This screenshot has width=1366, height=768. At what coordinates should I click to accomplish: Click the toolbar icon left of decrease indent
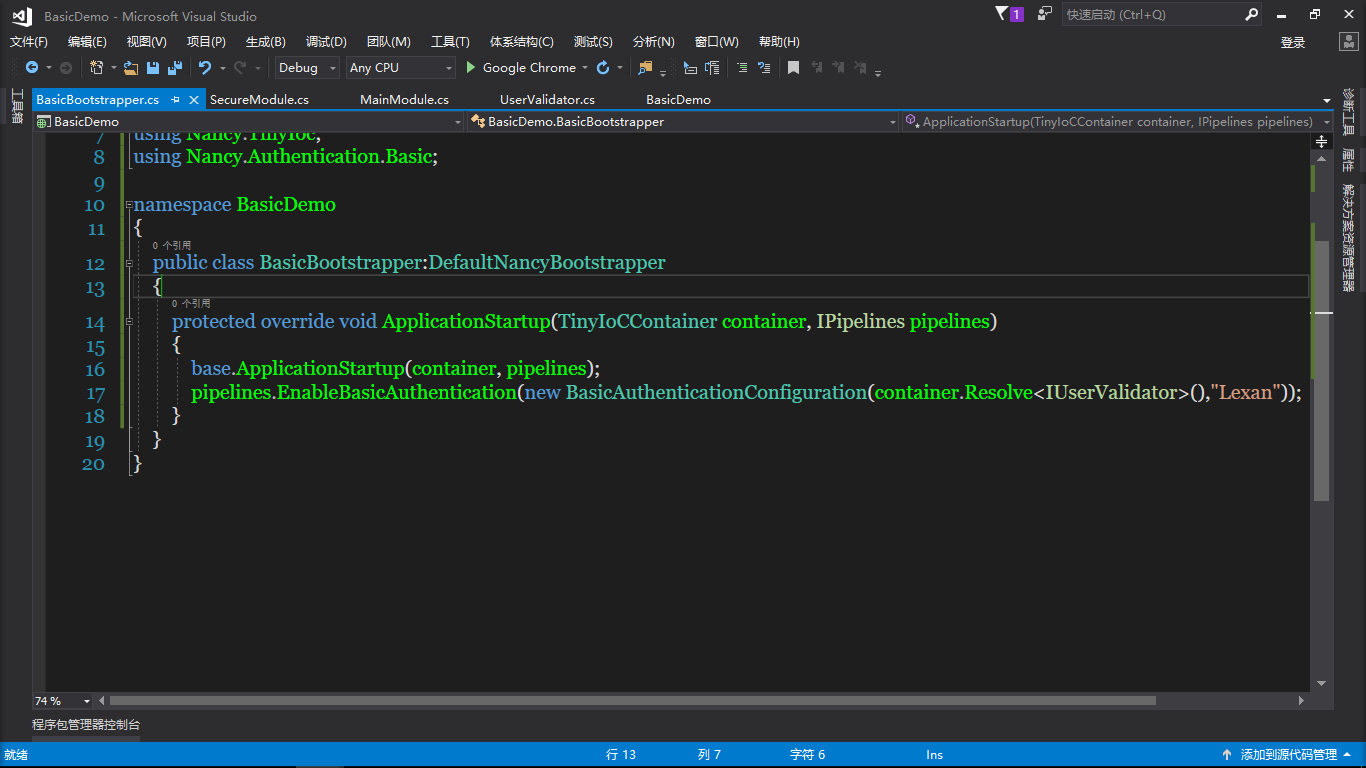pyautogui.click(x=712, y=68)
